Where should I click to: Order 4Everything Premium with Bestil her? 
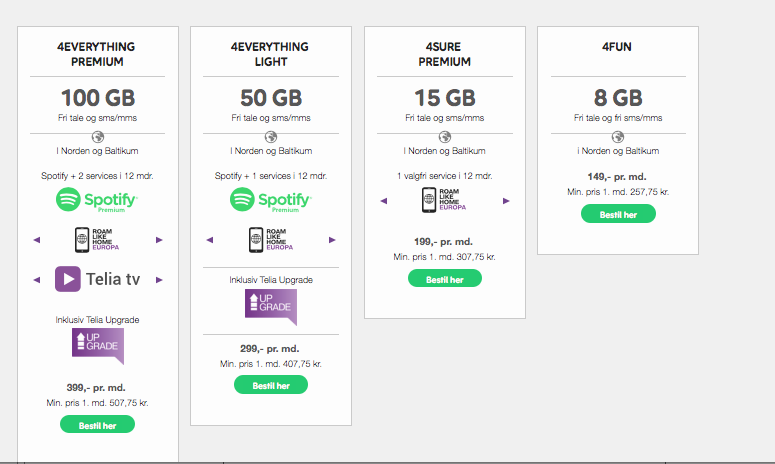[x=97, y=424]
